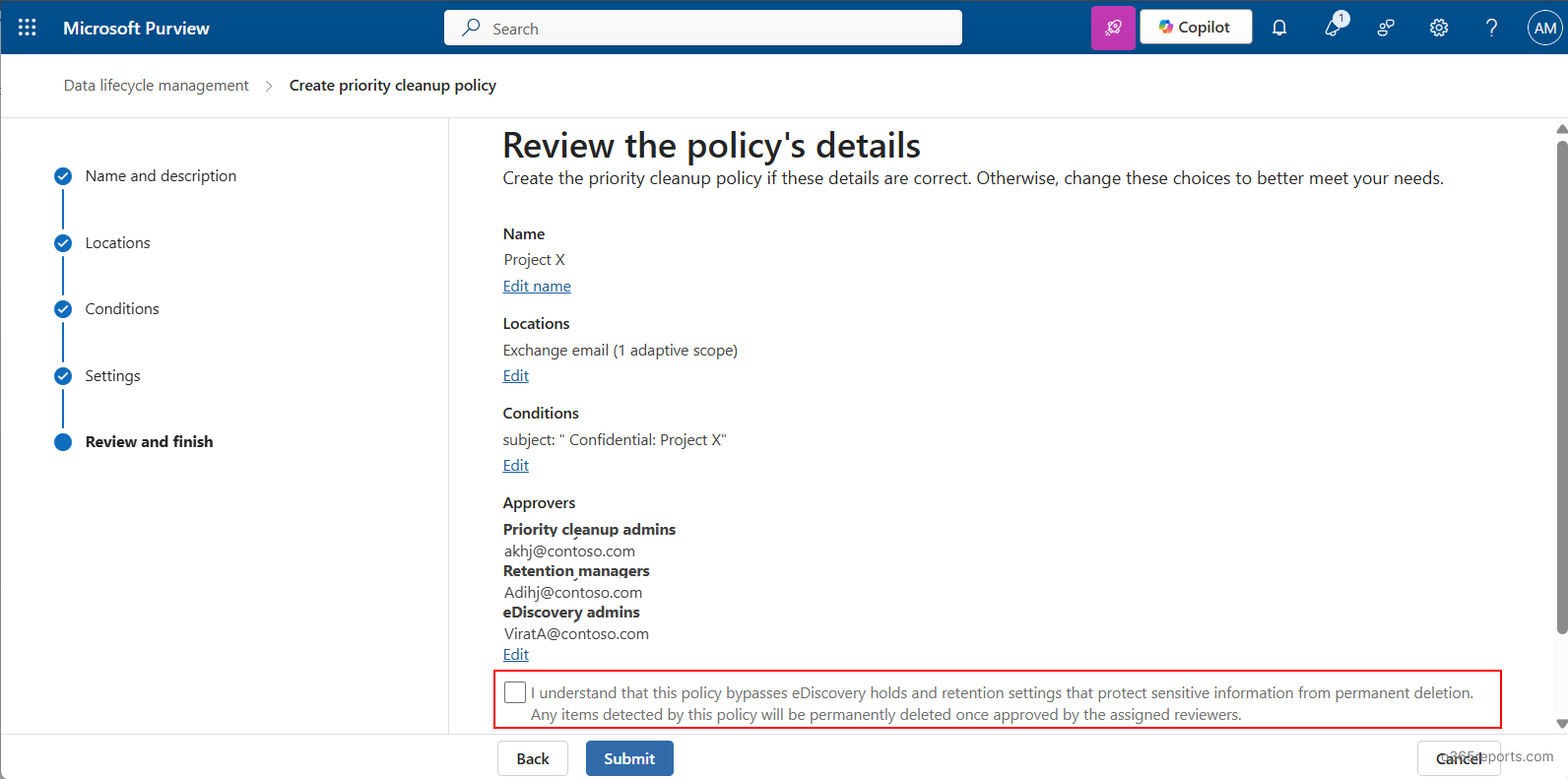The height and width of the screenshot is (779, 1568).
Task: Open the people feedback icon in header
Action: click(1386, 28)
